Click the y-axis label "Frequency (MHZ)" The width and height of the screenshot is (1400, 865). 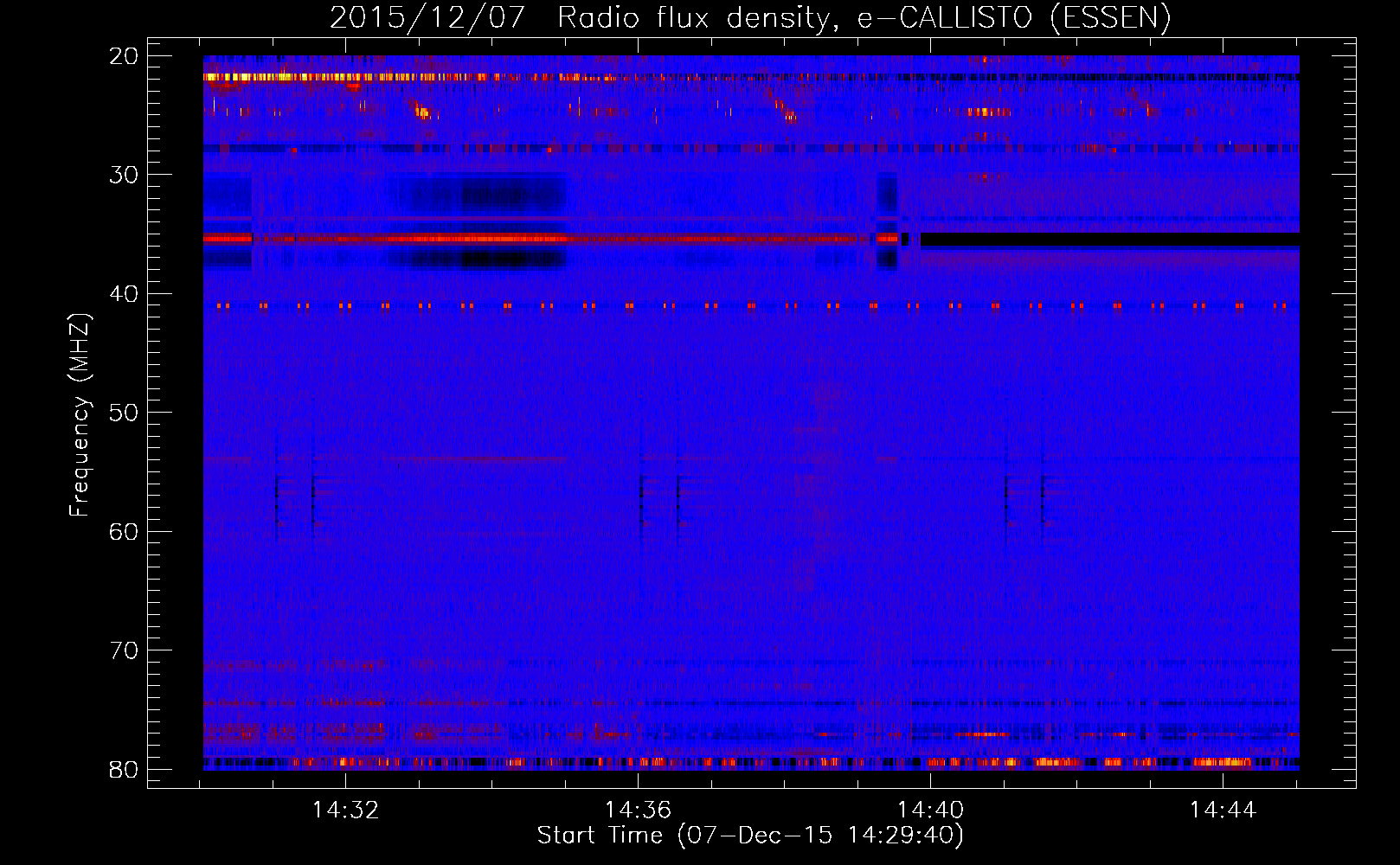[x=80, y=415]
